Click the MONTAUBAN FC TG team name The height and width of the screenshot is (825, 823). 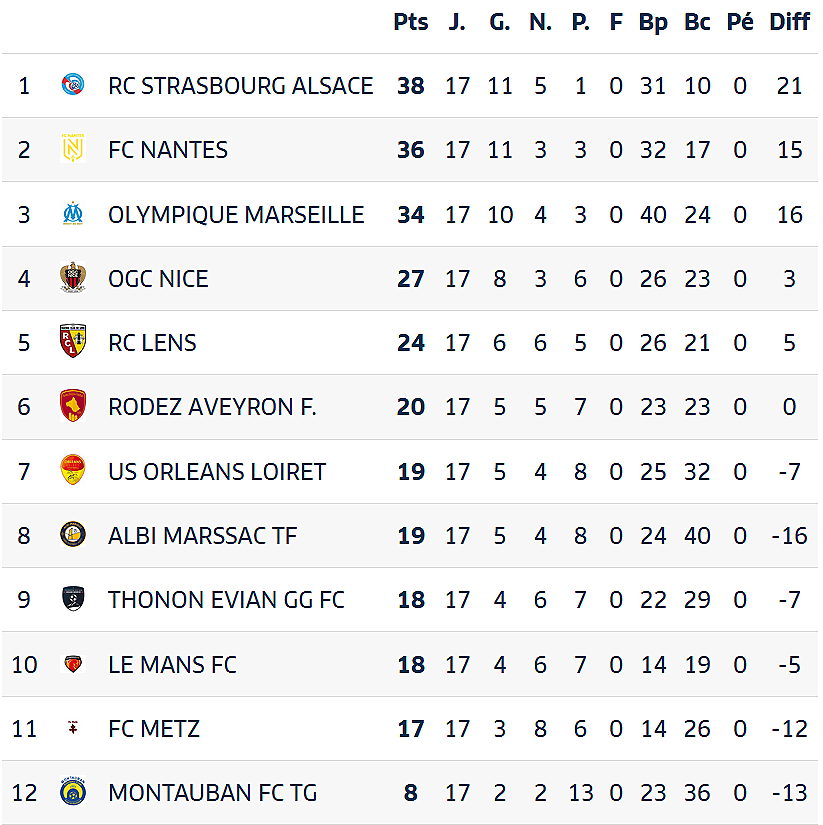(212, 793)
